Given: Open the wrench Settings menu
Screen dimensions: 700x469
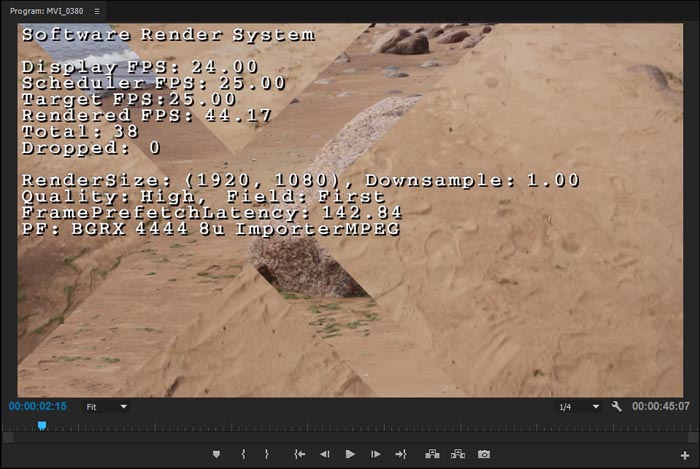Looking at the screenshot, I should tap(617, 407).
